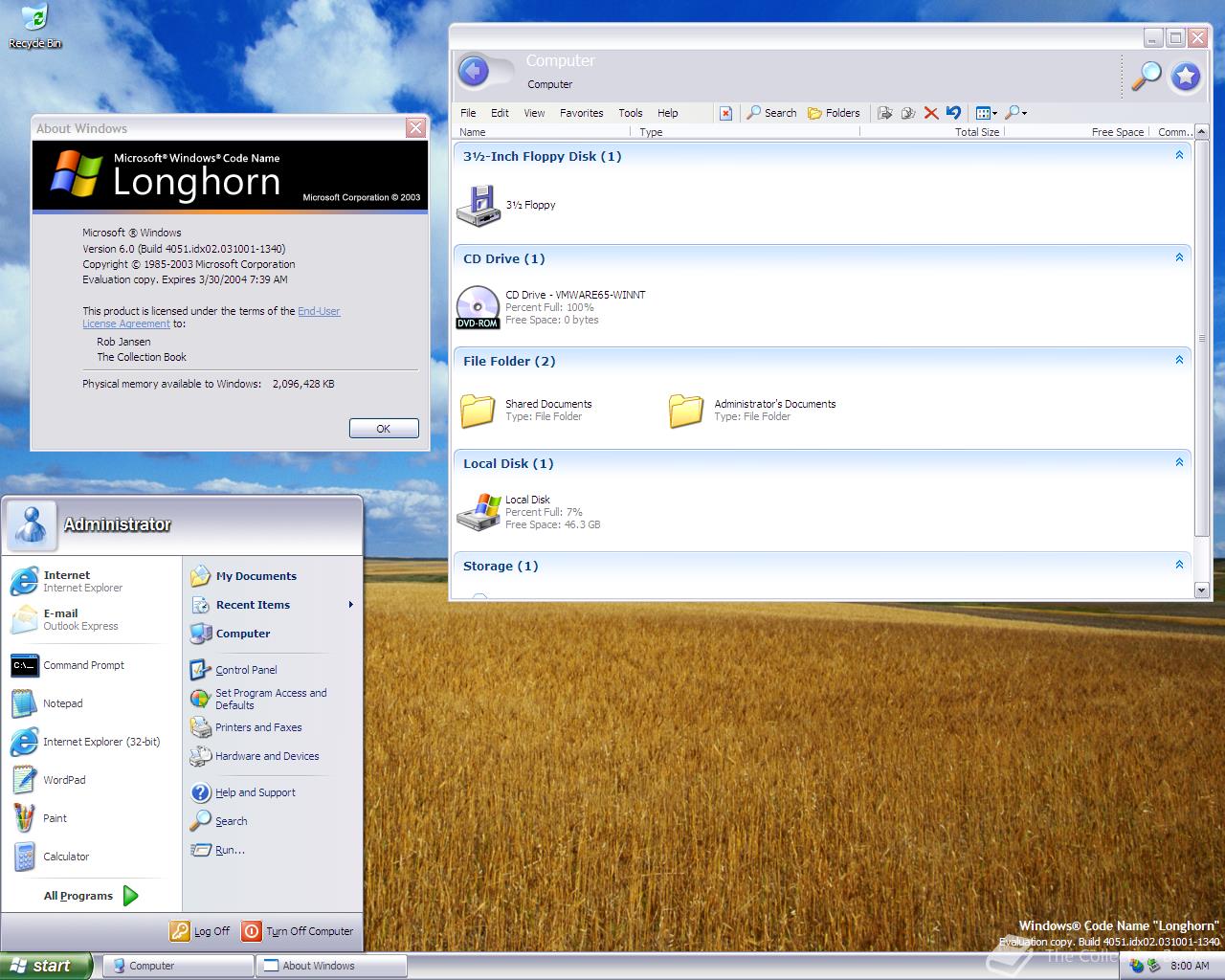Click the red X page toolbar icon
This screenshot has width=1225, height=980.
[x=725, y=113]
